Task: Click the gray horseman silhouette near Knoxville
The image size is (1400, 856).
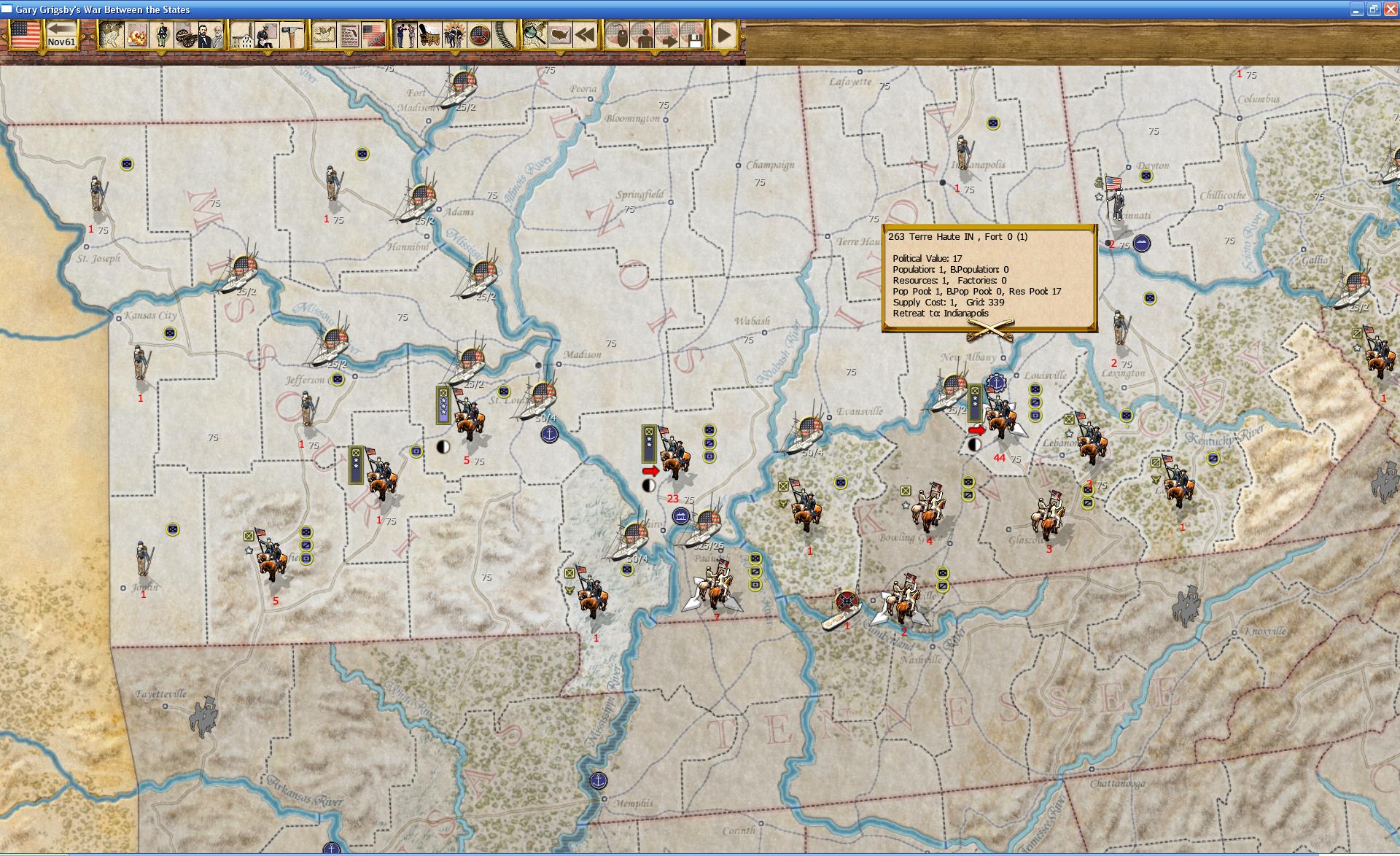Action: click(x=1186, y=605)
